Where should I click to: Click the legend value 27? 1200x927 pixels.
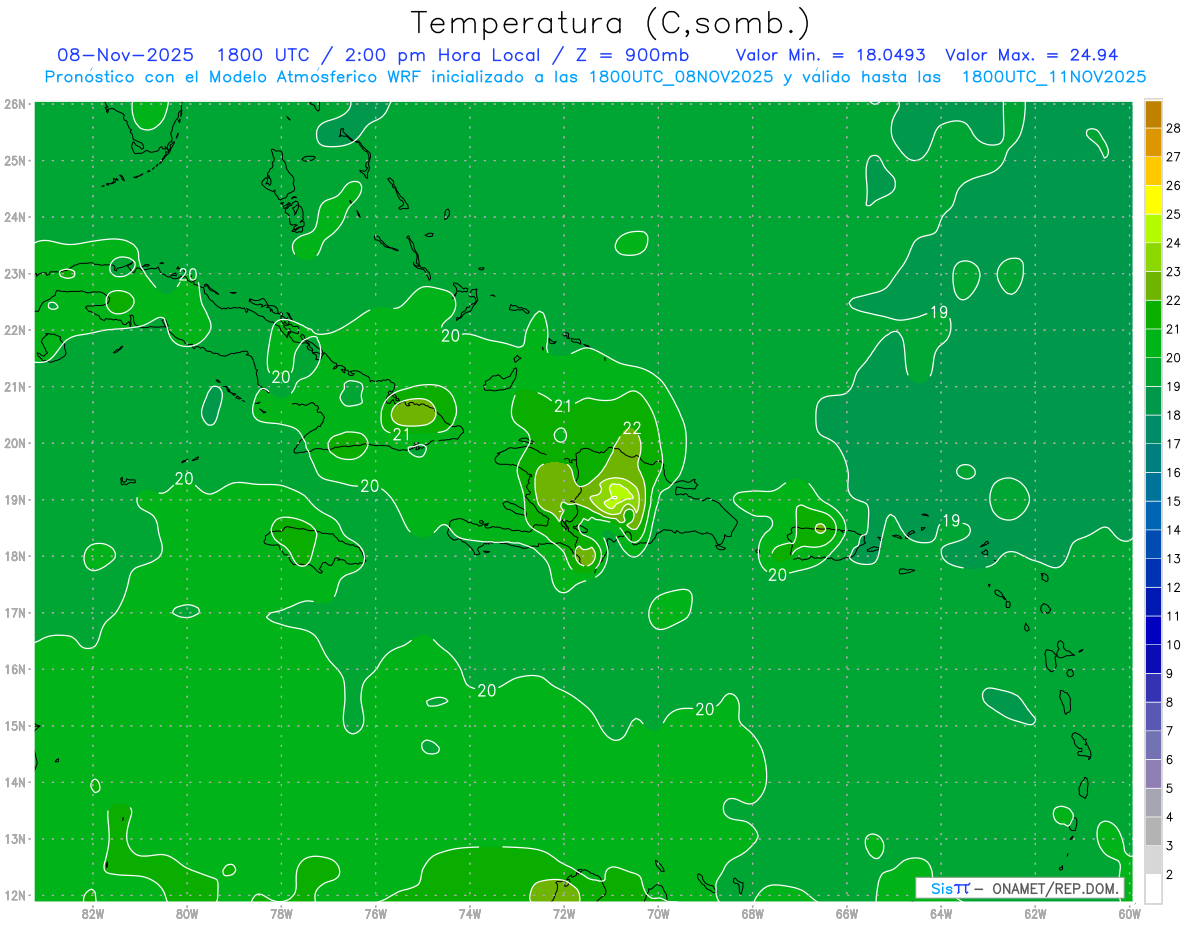coord(1174,156)
